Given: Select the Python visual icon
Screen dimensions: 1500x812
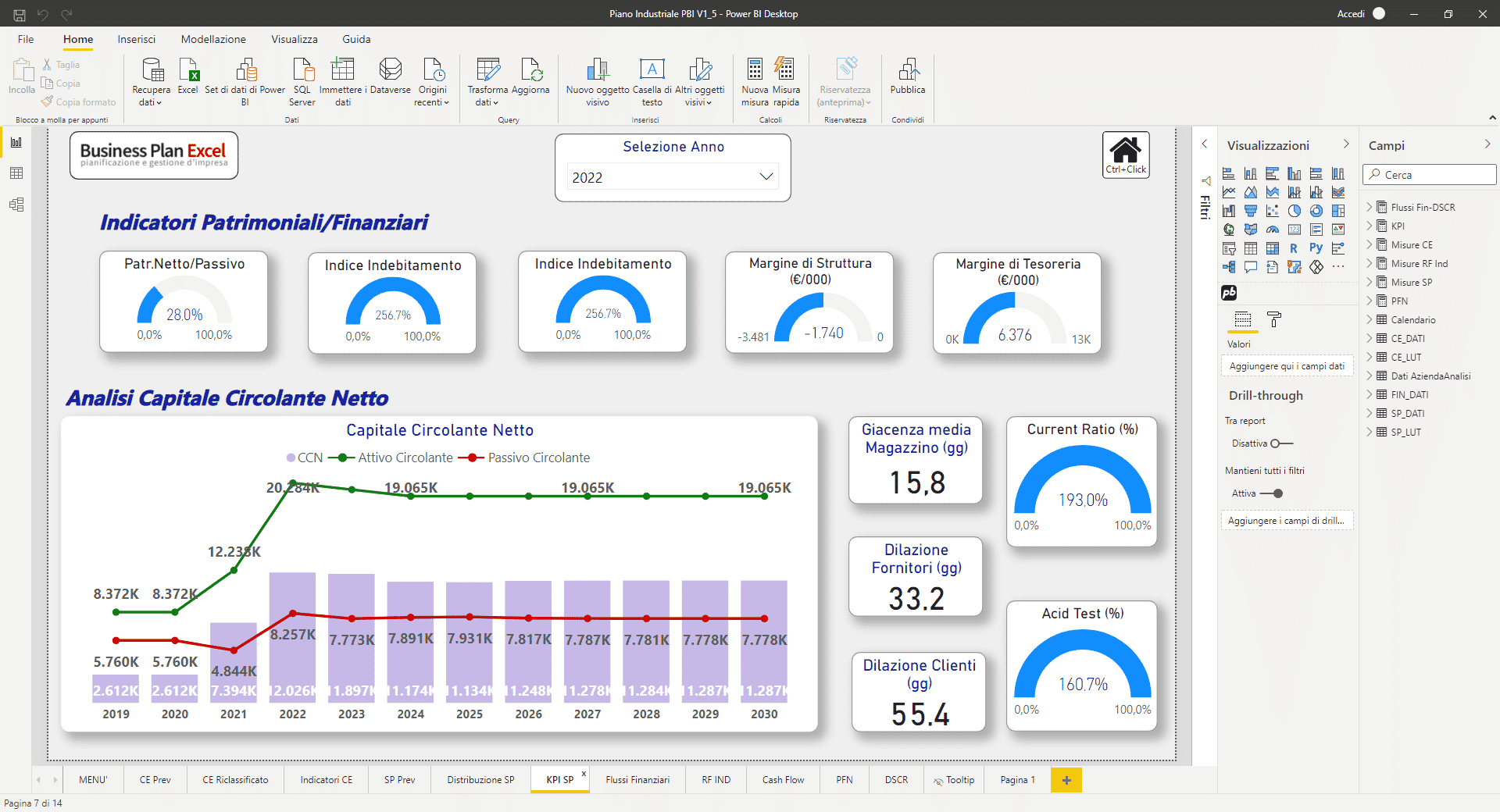Looking at the screenshot, I should point(1316,248).
